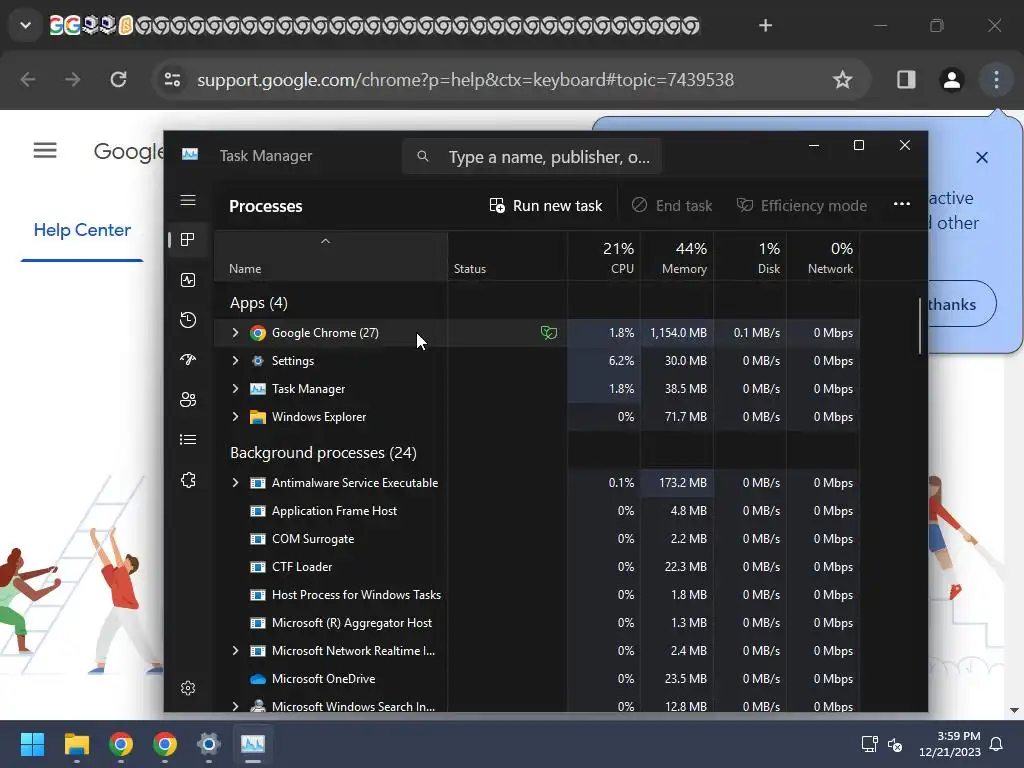Open Chrome three-dot menu
The width and height of the screenshot is (1024, 768).
(x=996, y=80)
